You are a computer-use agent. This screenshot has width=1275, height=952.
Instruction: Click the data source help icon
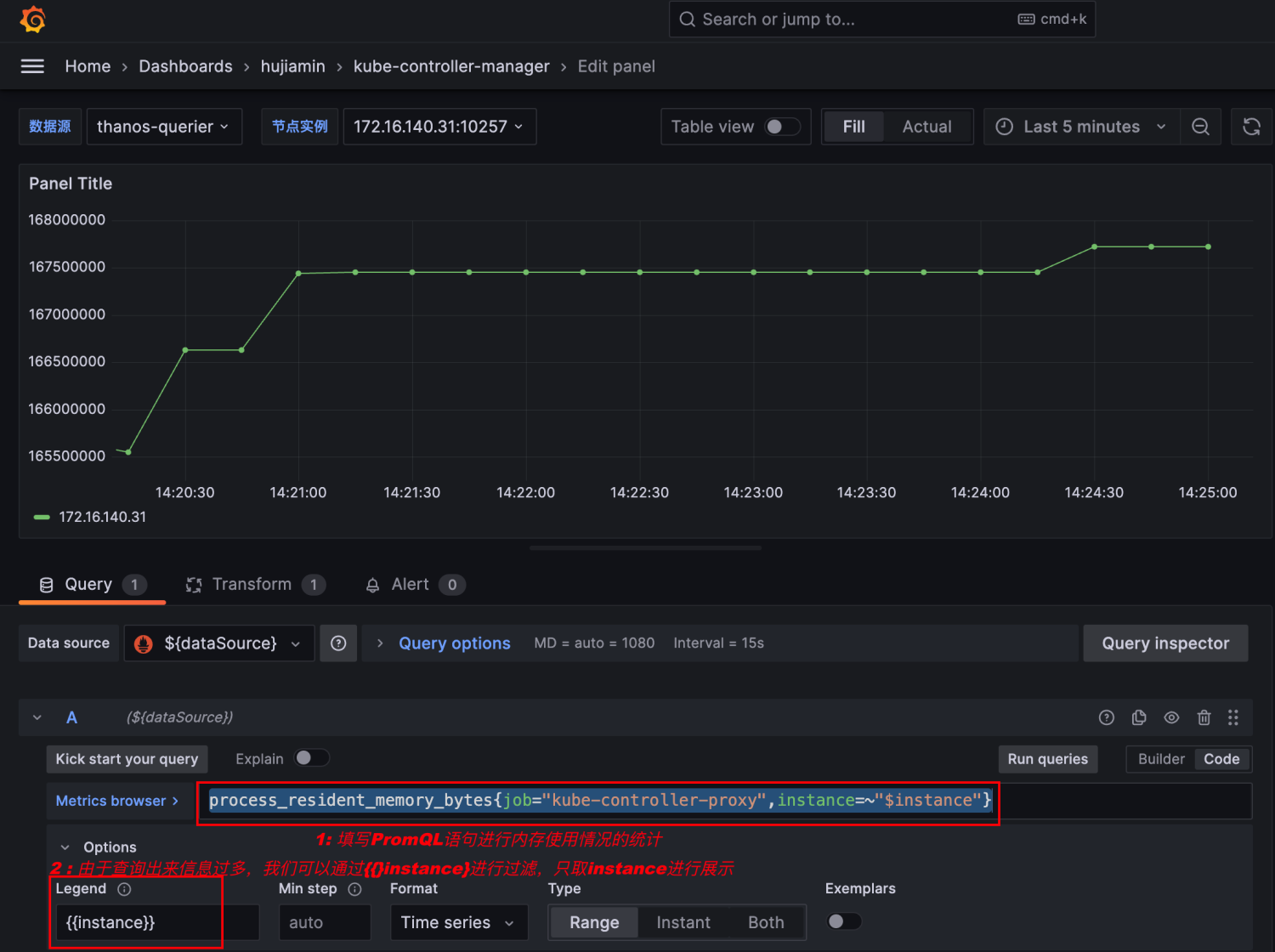(338, 643)
